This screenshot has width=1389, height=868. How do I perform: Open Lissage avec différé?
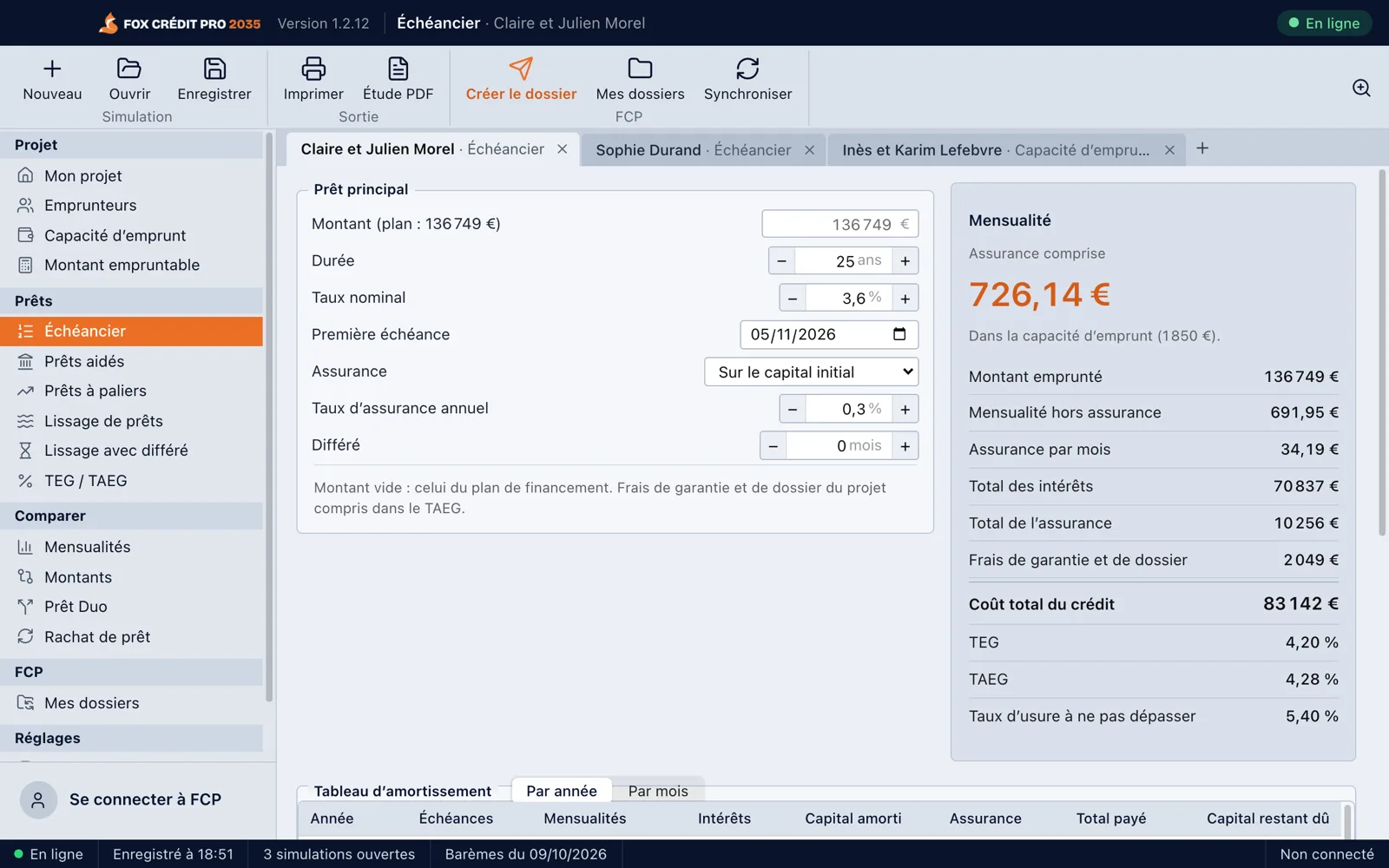tap(132, 450)
